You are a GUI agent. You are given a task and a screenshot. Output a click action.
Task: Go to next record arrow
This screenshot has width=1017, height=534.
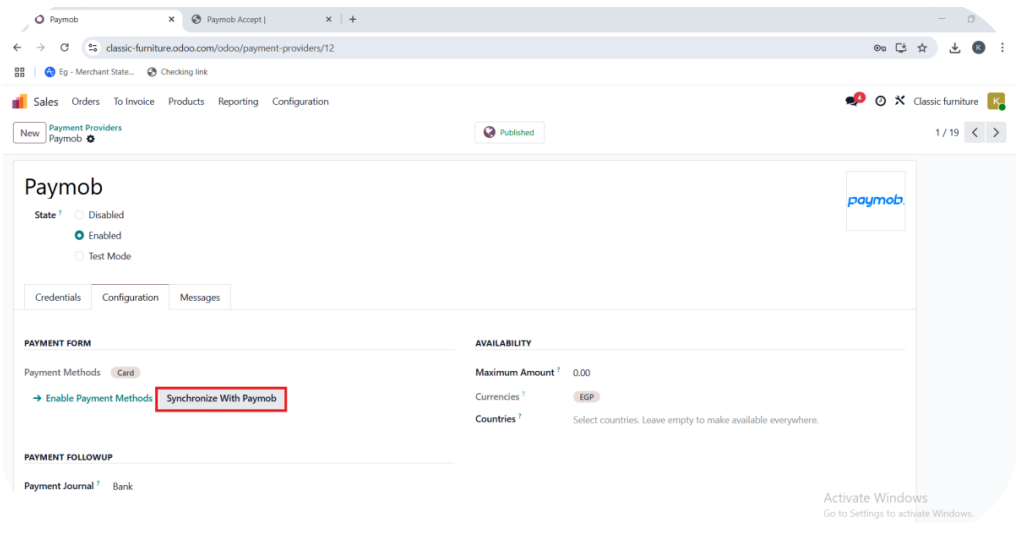pos(995,132)
